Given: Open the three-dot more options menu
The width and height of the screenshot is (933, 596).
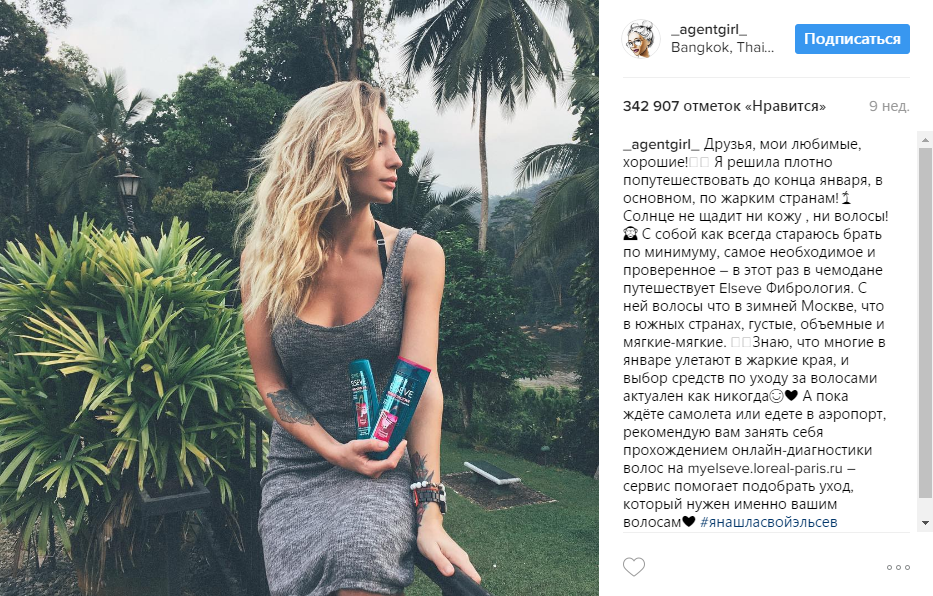Looking at the screenshot, I should 898,567.
